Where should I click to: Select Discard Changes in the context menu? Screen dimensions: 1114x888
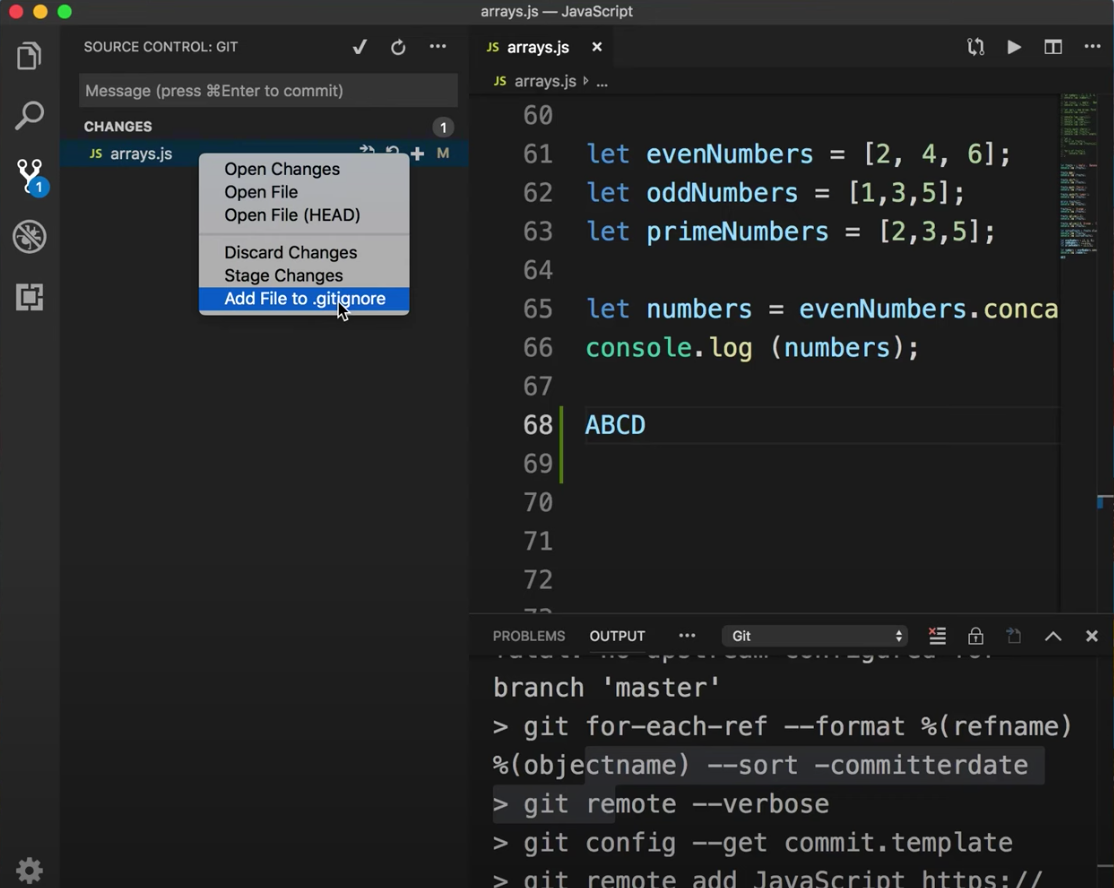290,252
